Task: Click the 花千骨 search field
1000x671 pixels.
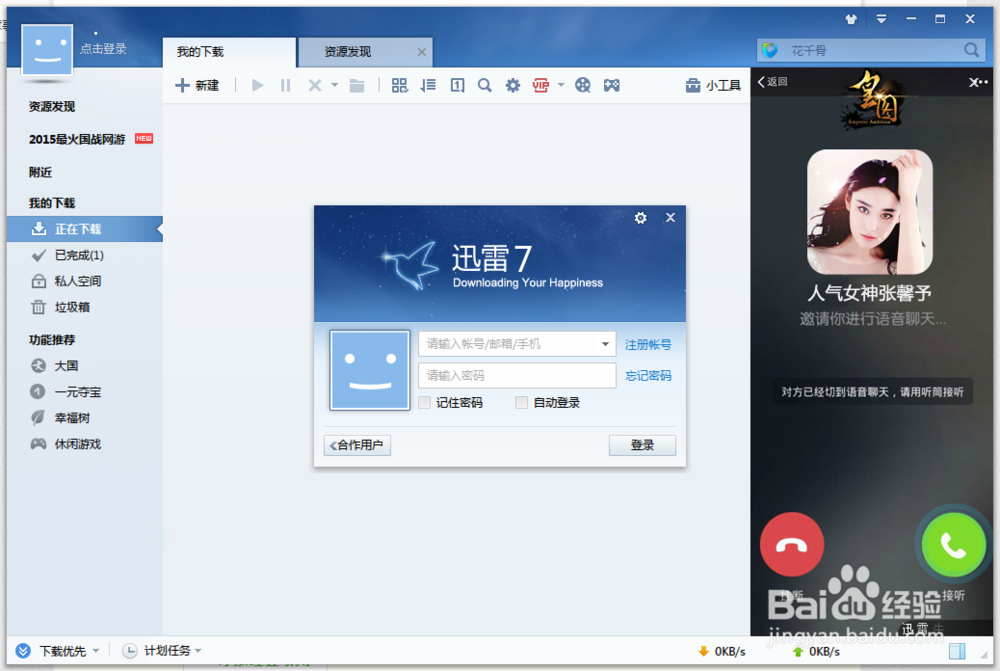Action: [871, 50]
